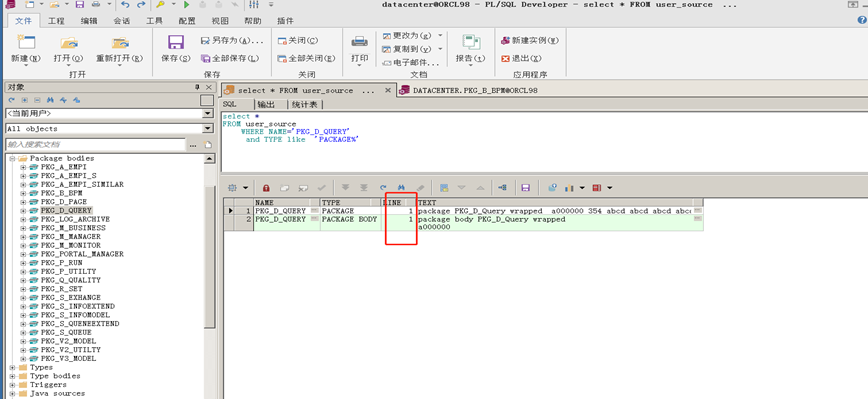Viewport: 868px width, 399px height.
Task: Click the binoculars search icon in result grid toolbar
Action: click(401, 188)
